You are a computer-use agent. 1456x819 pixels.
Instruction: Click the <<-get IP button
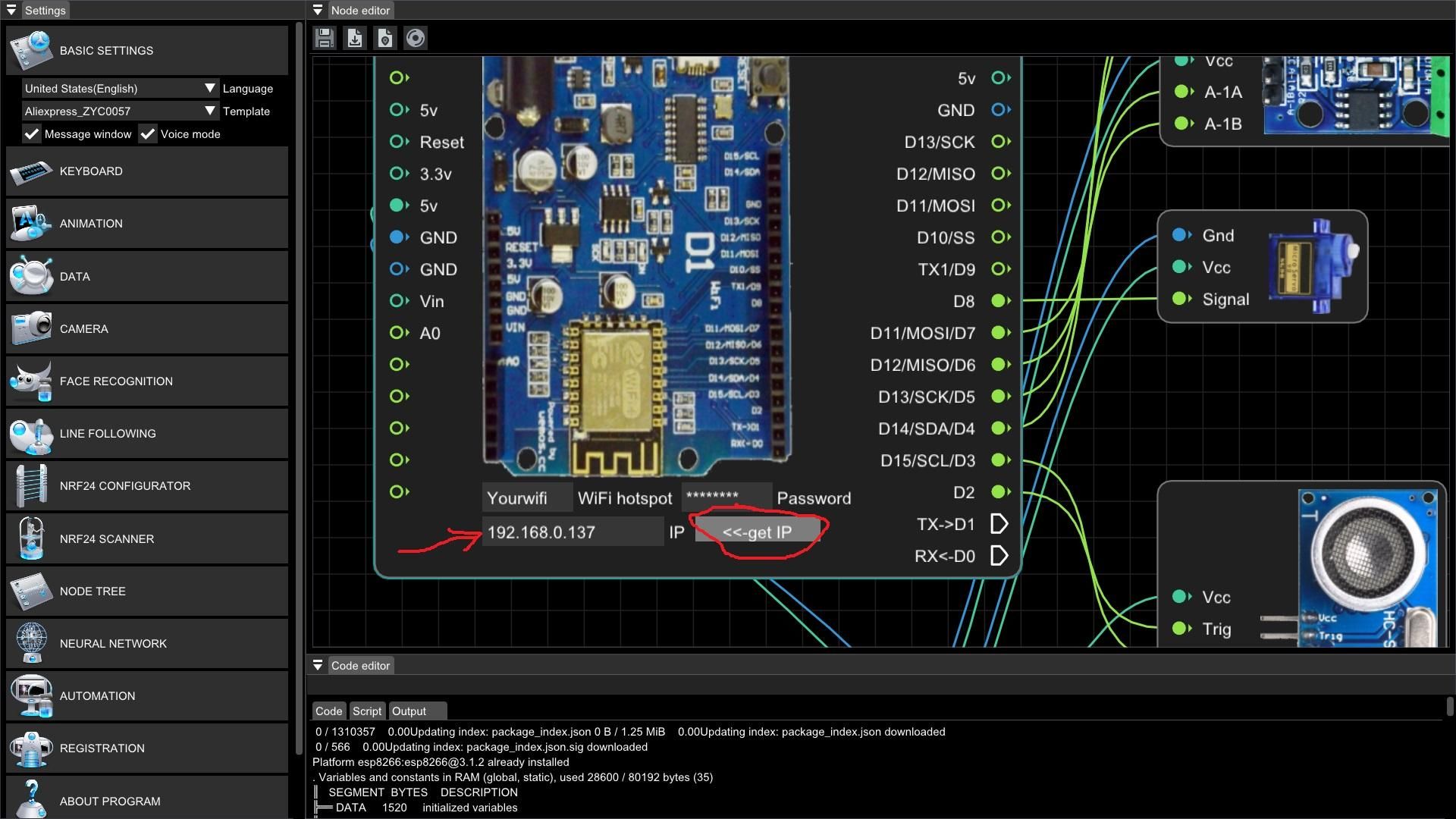click(757, 532)
